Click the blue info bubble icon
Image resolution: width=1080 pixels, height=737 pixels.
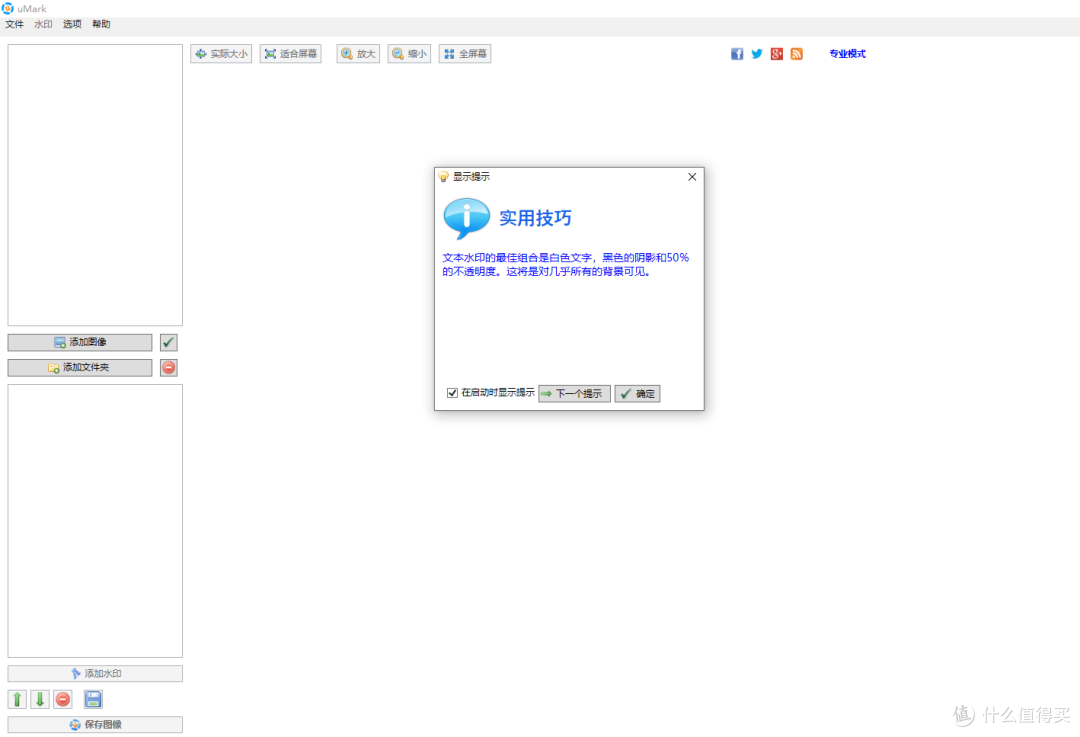[466, 218]
